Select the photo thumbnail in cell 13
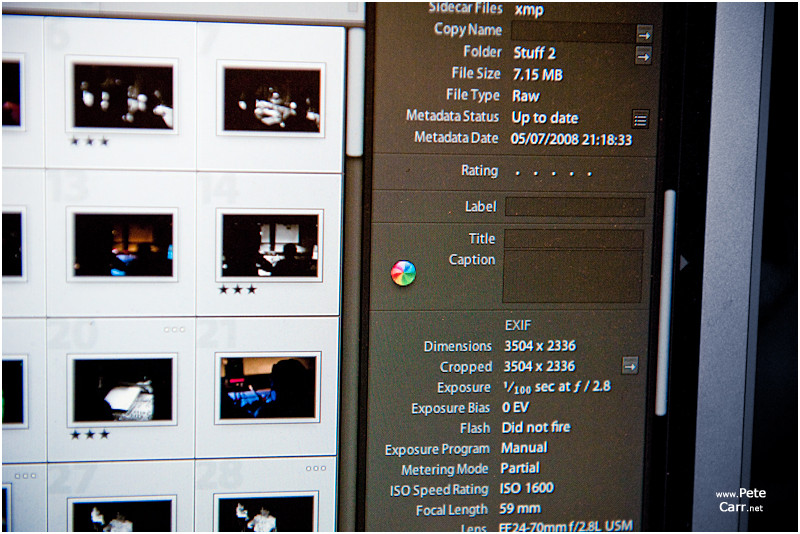Viewport: 800px width, 534px height. [x=123, y=245]
